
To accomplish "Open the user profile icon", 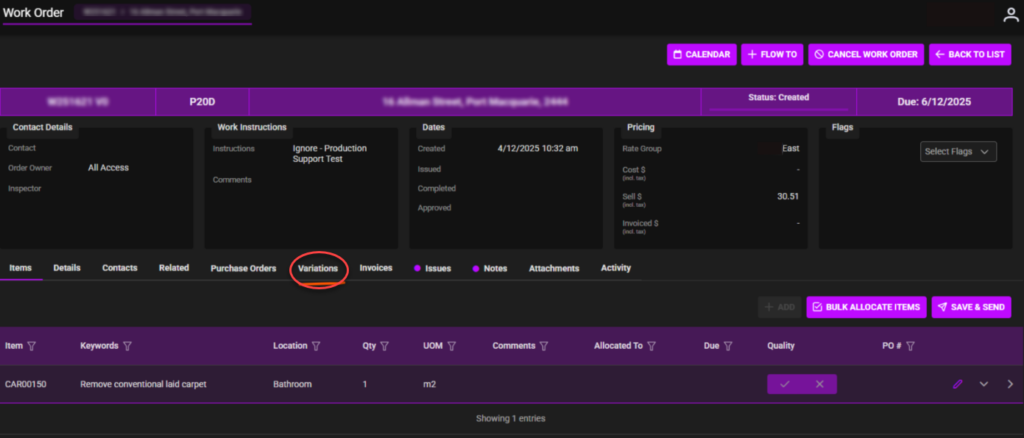I will click(x=1011, y=15).
